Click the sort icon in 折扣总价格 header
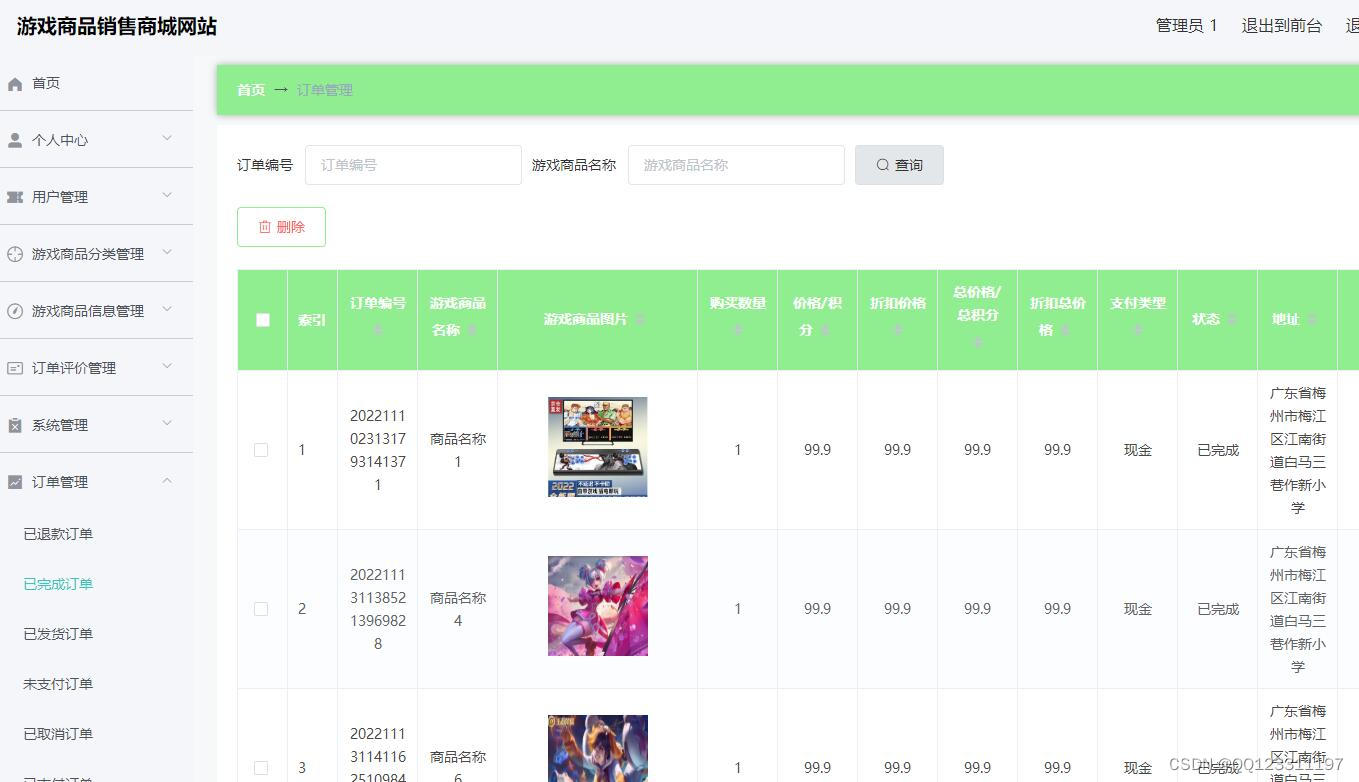Screen dimensions: 1359x782 pyautogui.click(x=1066, y=330)
